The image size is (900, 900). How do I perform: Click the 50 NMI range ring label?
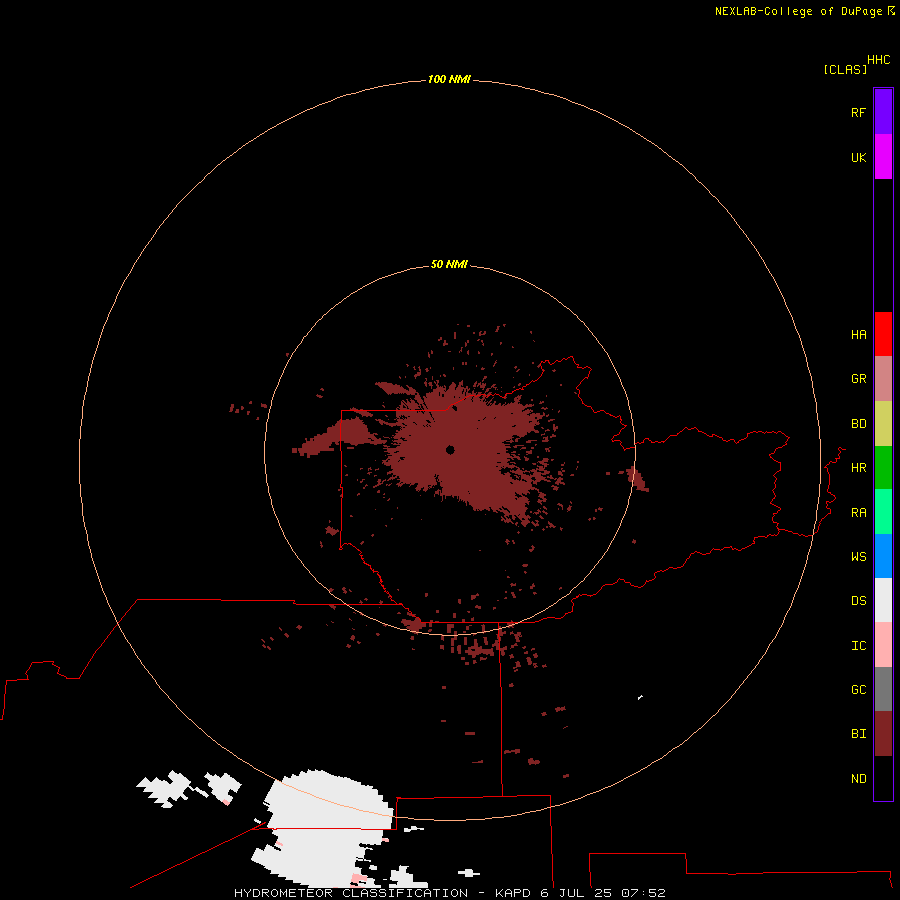click(x=449, y=264)
